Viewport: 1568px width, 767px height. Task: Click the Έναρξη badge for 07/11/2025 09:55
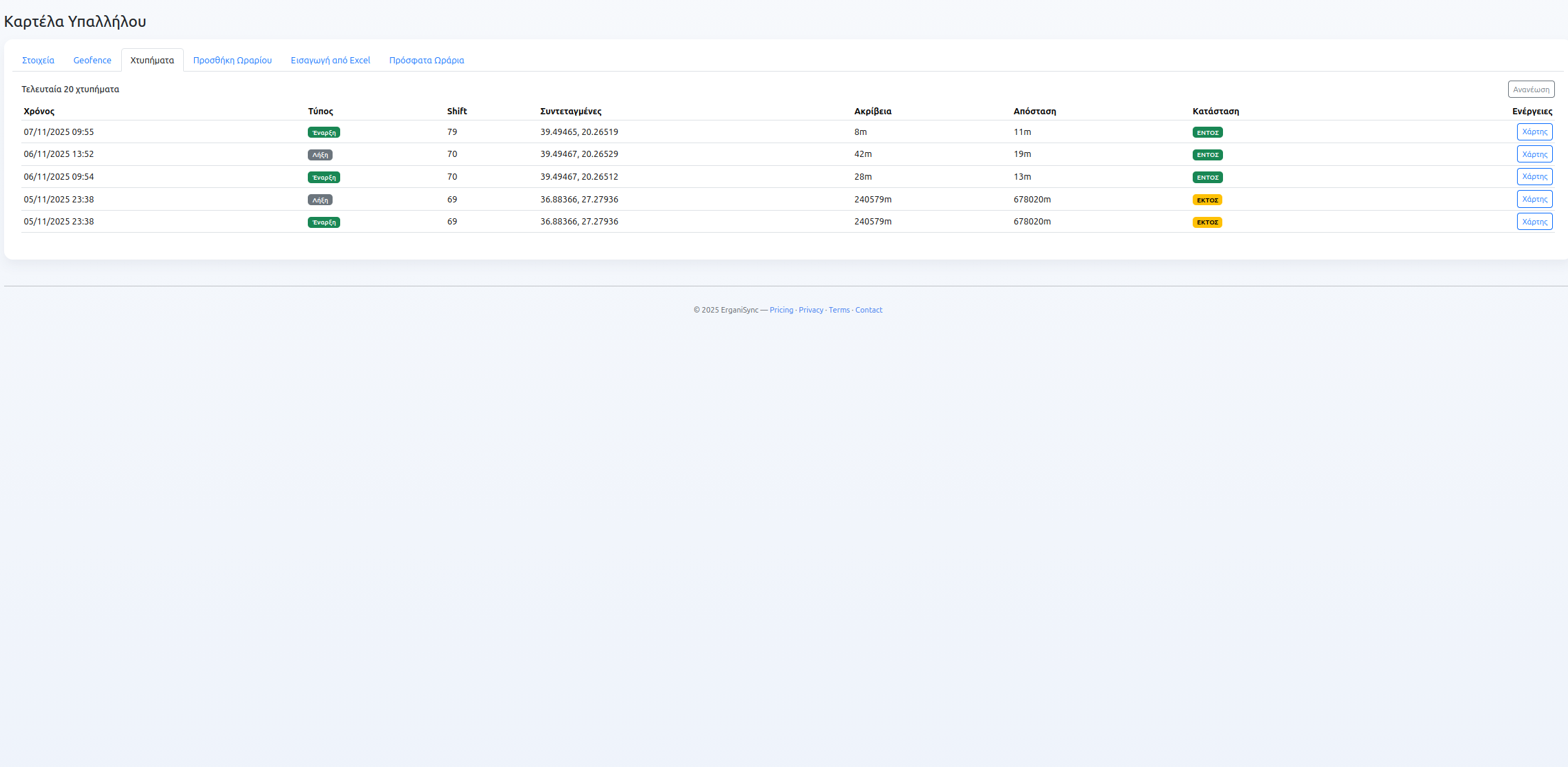click(x=324, y=132)
